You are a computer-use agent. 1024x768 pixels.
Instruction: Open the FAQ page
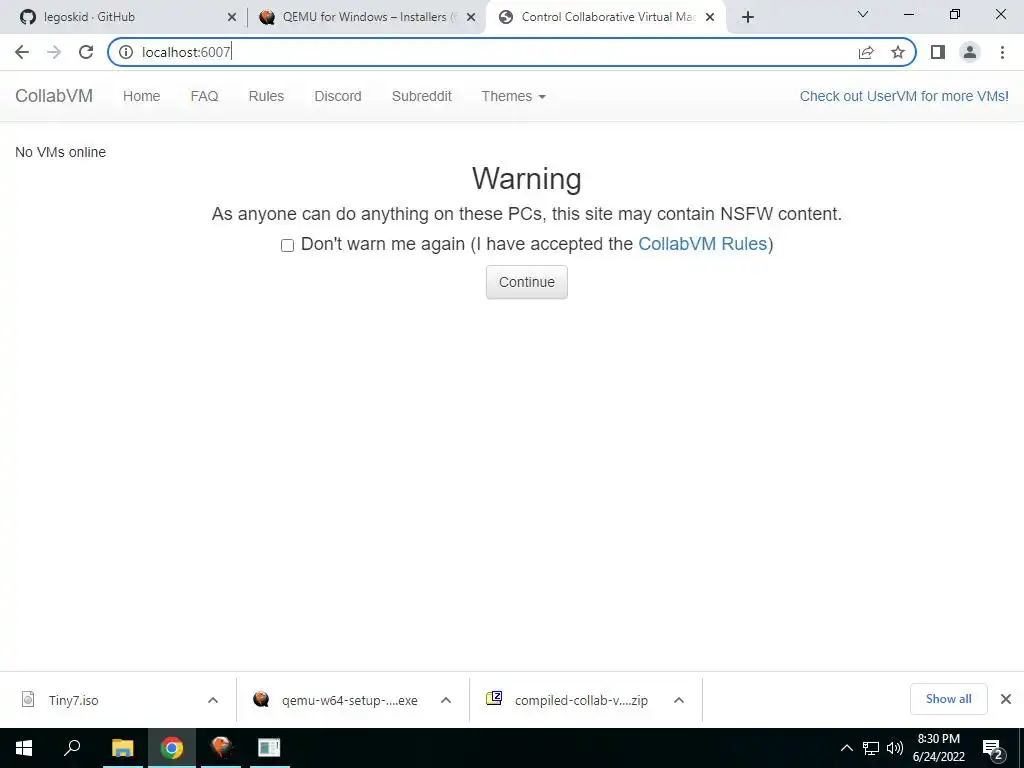(204, 96)
